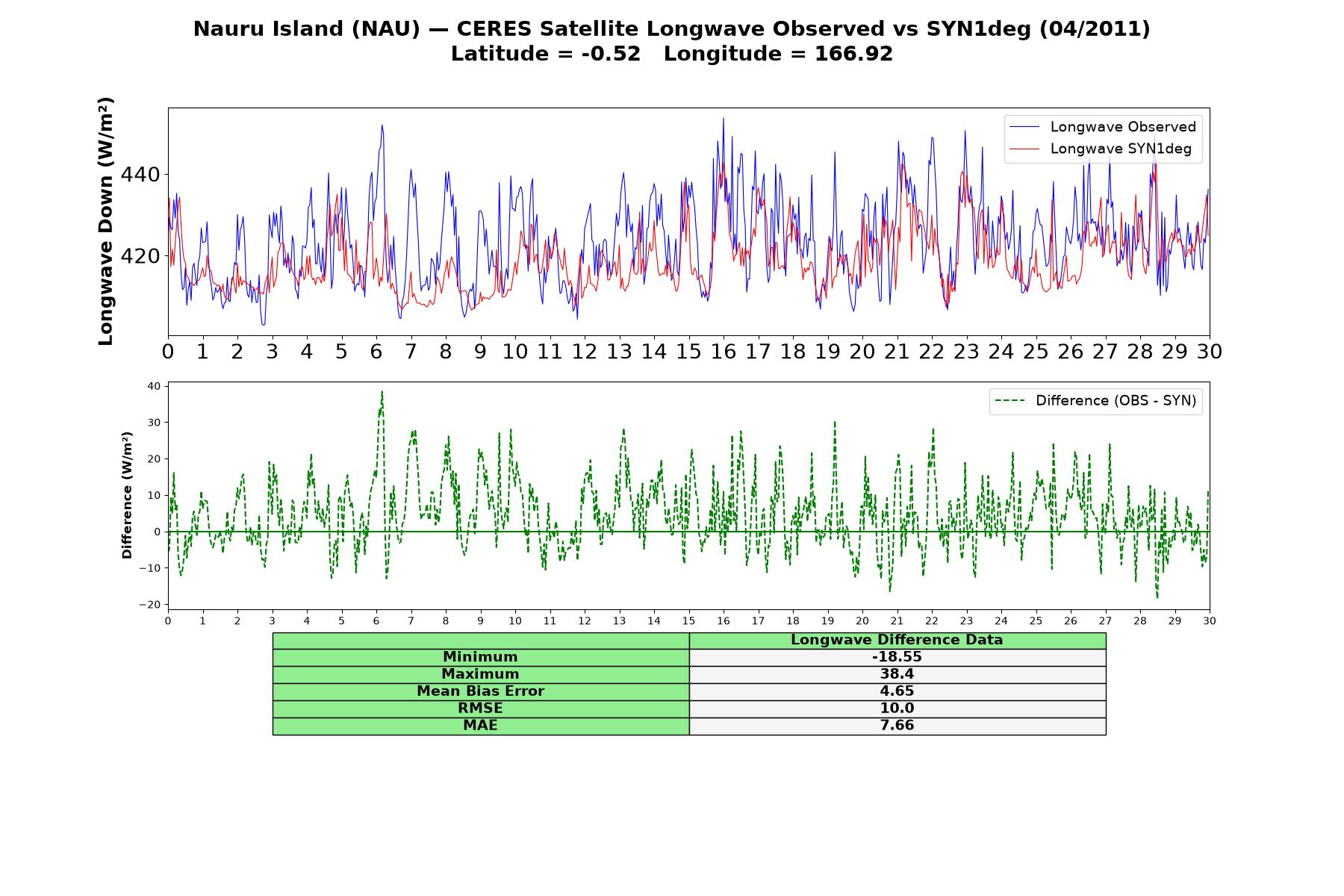Select the Minimum row label in table
The width and height of the screenshot is (1344, 896).
point(481,657)
